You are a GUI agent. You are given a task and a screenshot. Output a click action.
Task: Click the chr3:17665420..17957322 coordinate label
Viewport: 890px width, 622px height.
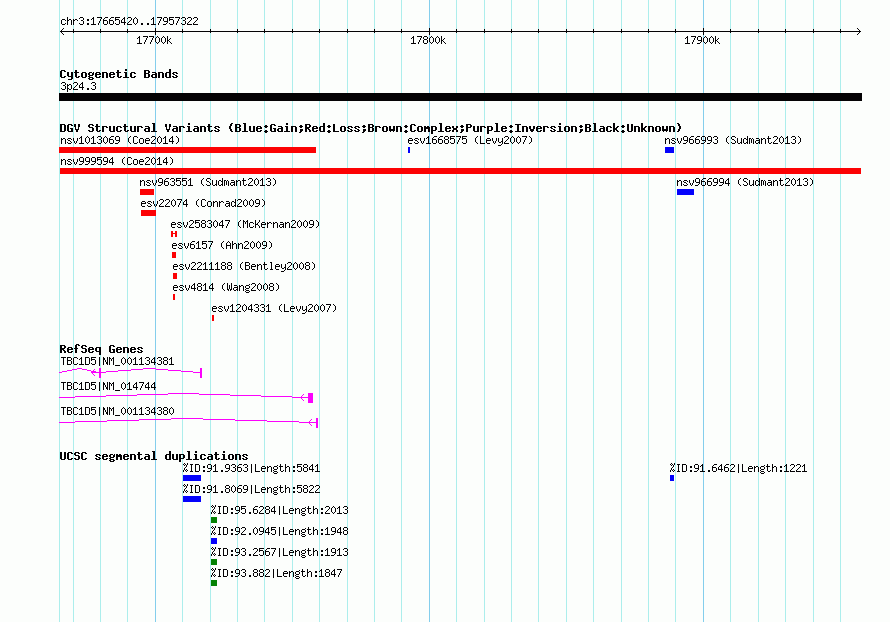(x=129, y=22)
